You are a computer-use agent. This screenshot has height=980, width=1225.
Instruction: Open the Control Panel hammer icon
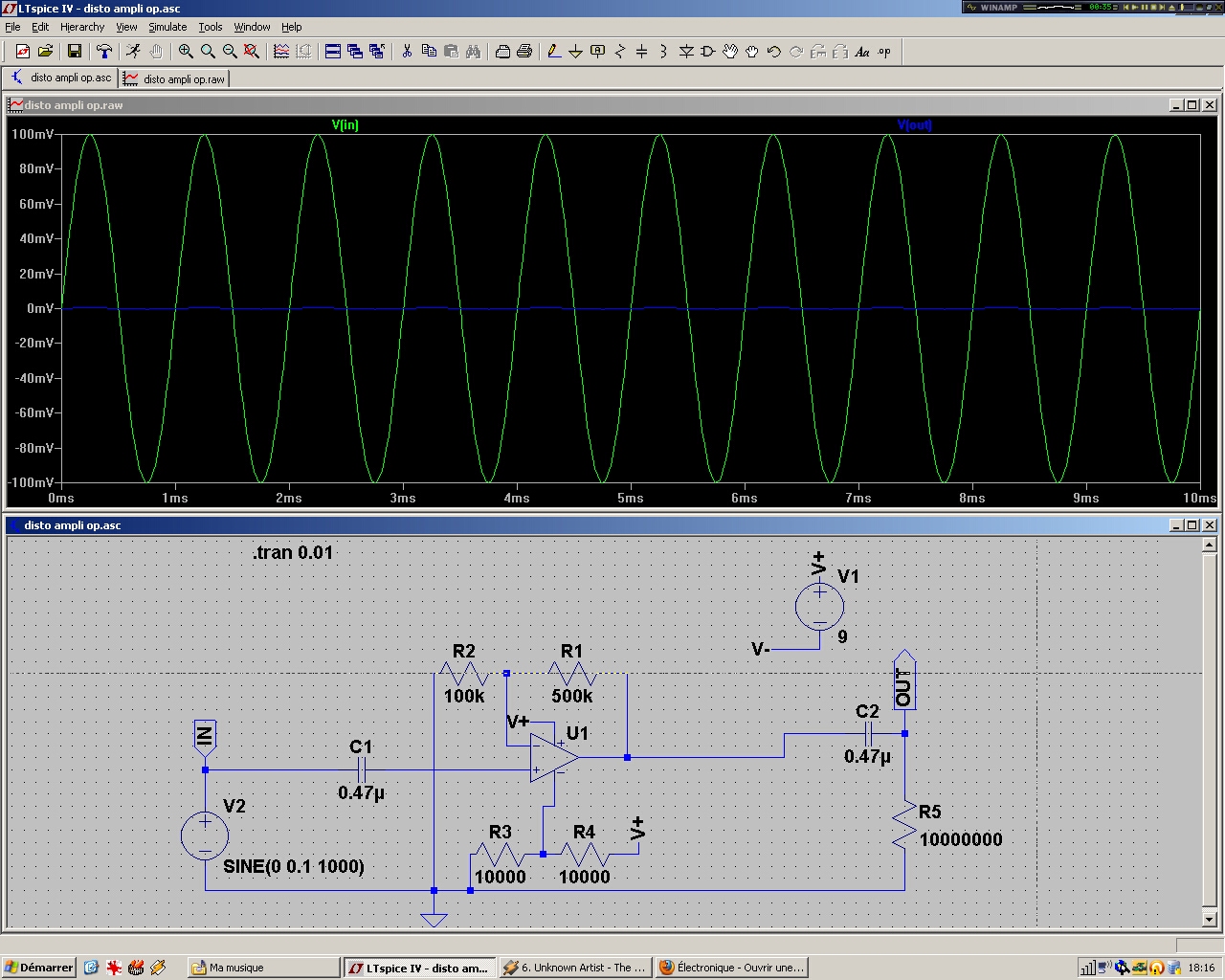(104, 52)
